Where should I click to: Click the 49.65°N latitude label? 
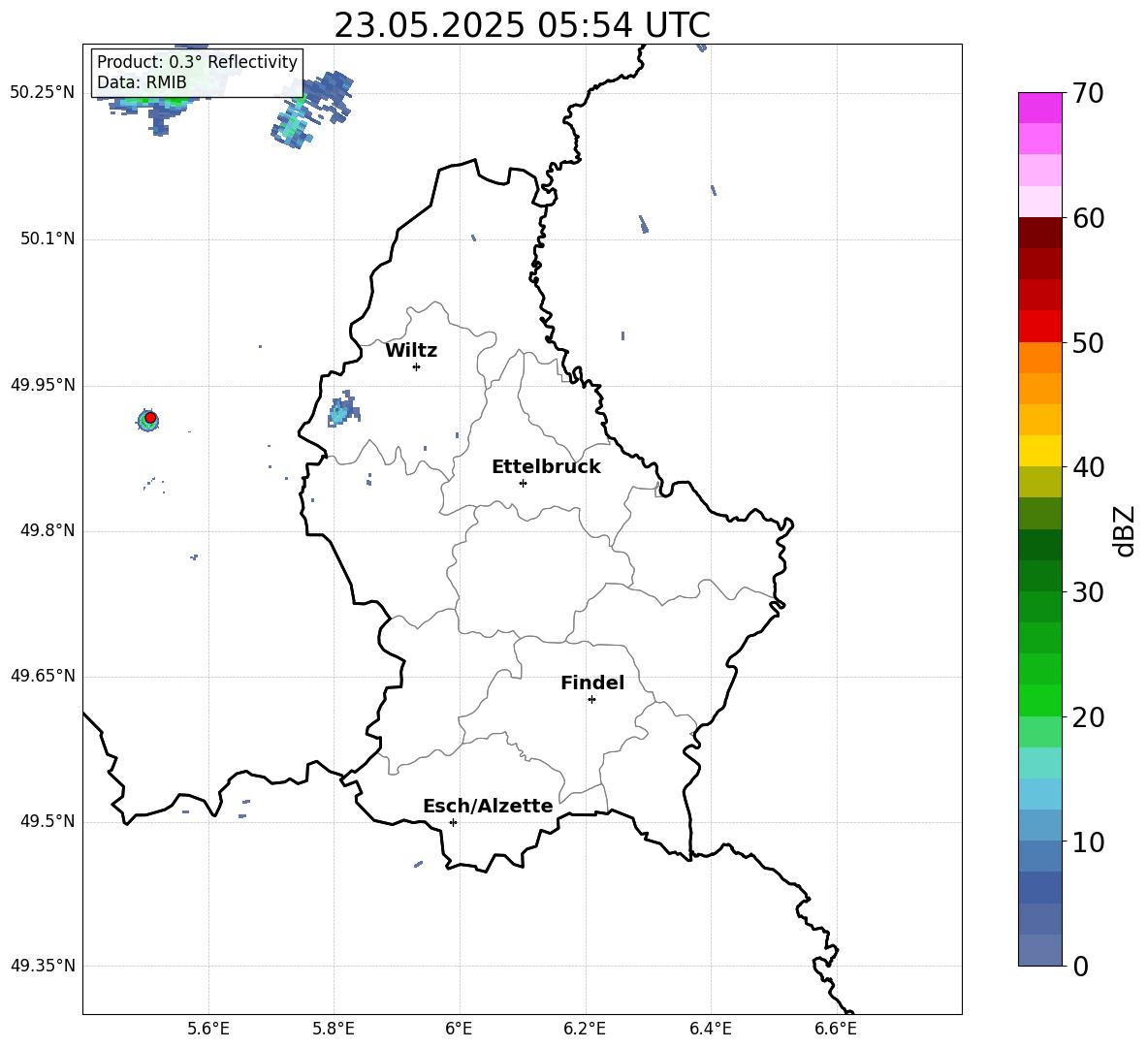point(43,675)
